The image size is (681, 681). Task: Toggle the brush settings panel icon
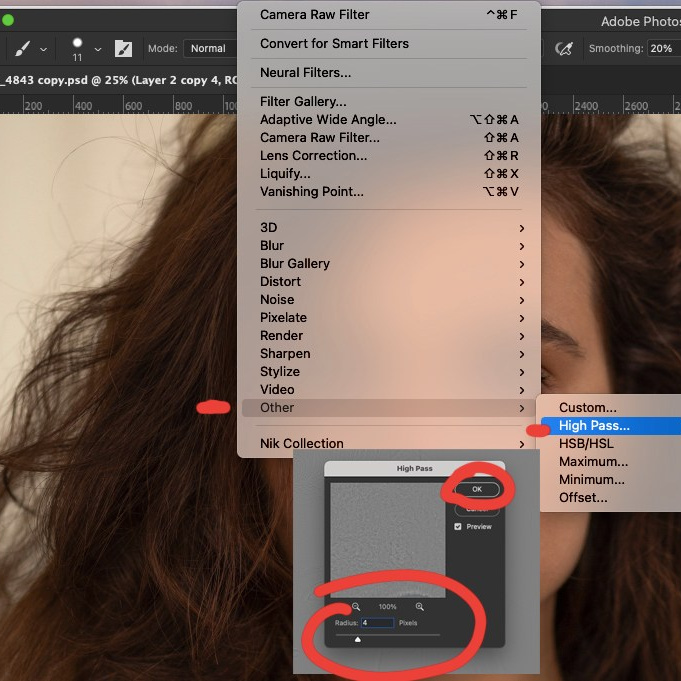pyautogui.click(x=123, y=49)
